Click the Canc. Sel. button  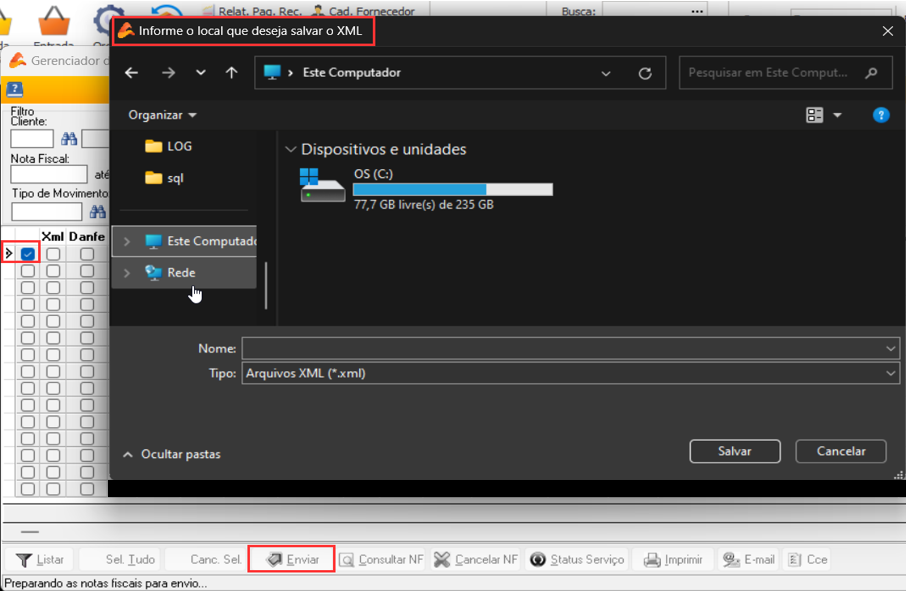[x=206, y=560]
